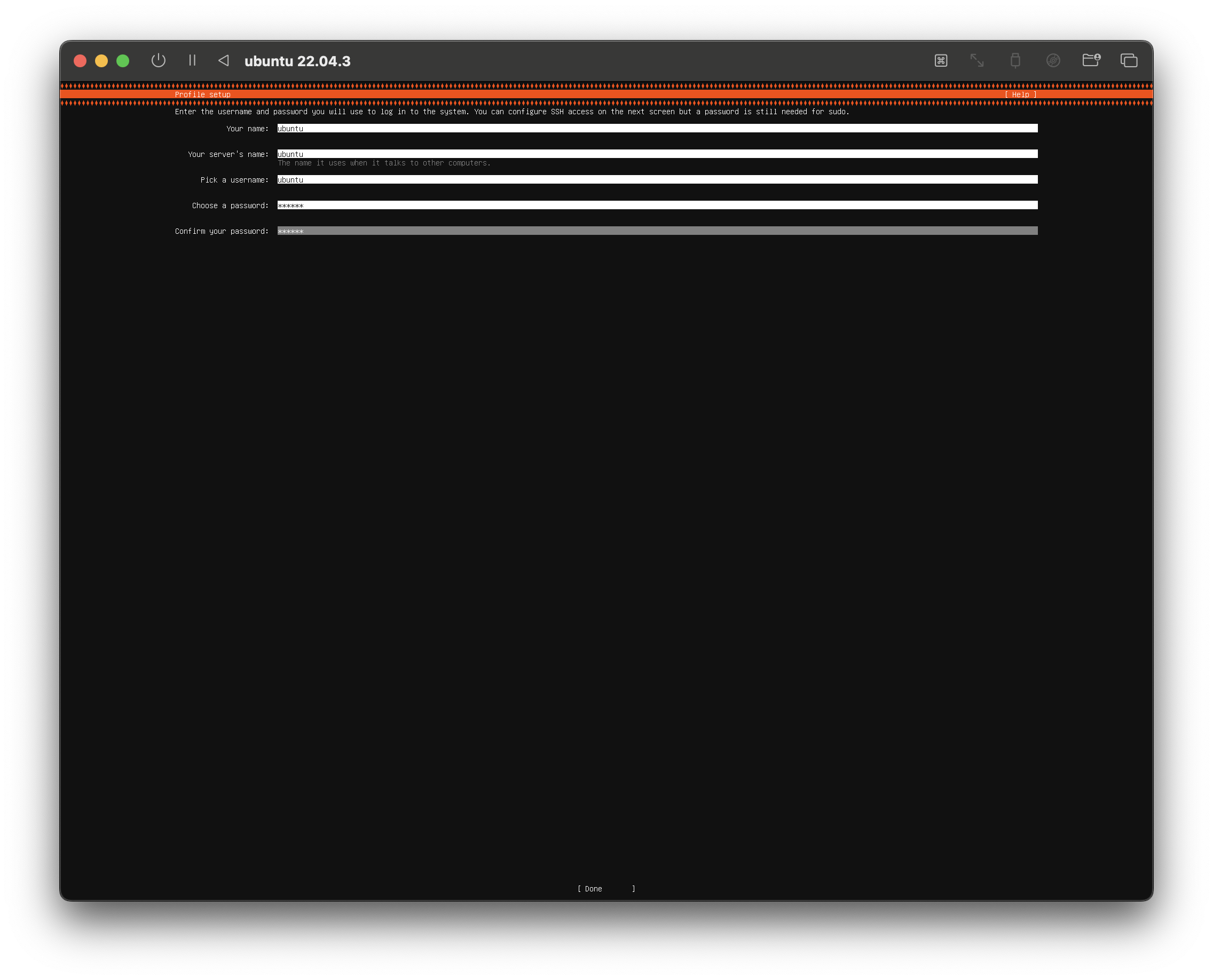Minimize the window with the yellow button
The image size is (1213, 980).
pyautogui.click(x=101, y=61)
